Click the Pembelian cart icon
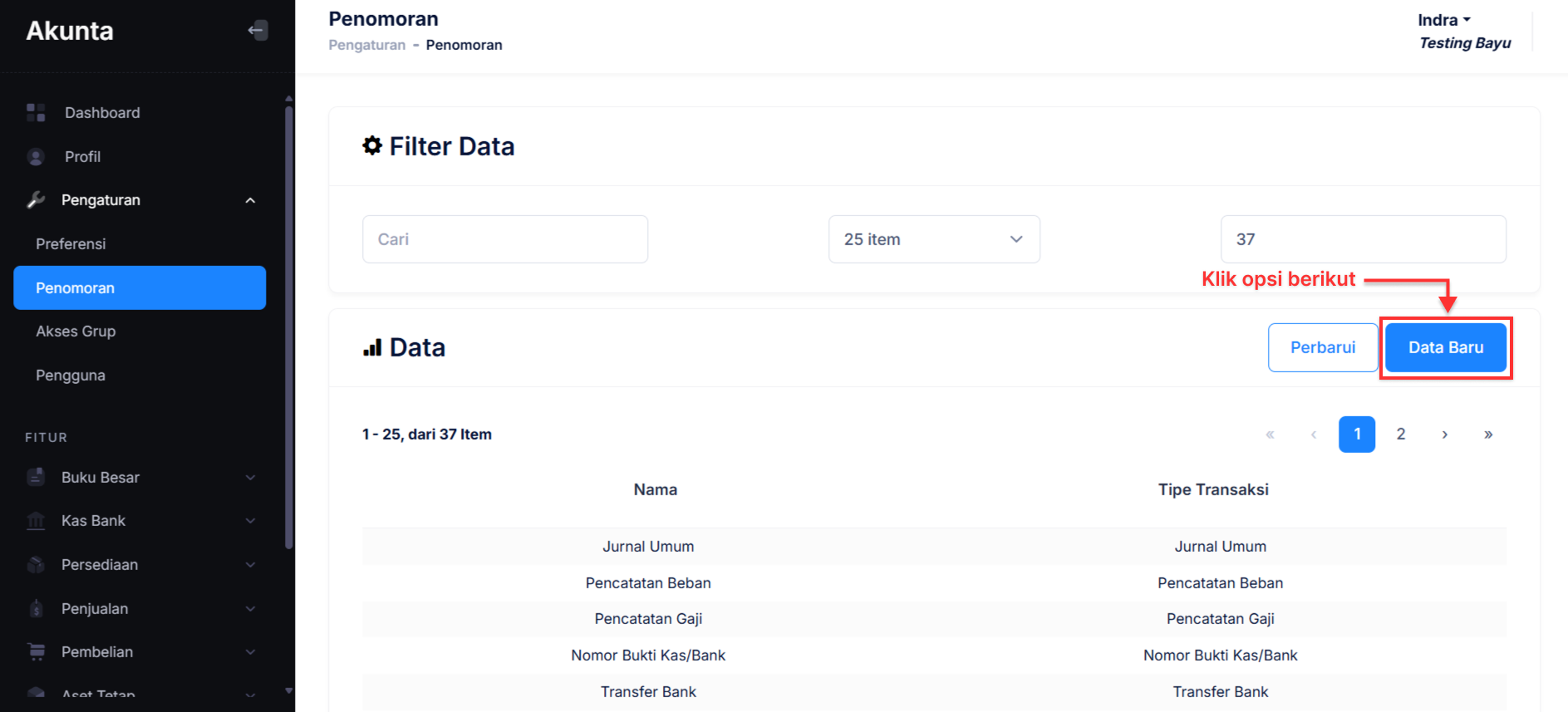Viewport: 1568px width, 712px height. [36, 652]
